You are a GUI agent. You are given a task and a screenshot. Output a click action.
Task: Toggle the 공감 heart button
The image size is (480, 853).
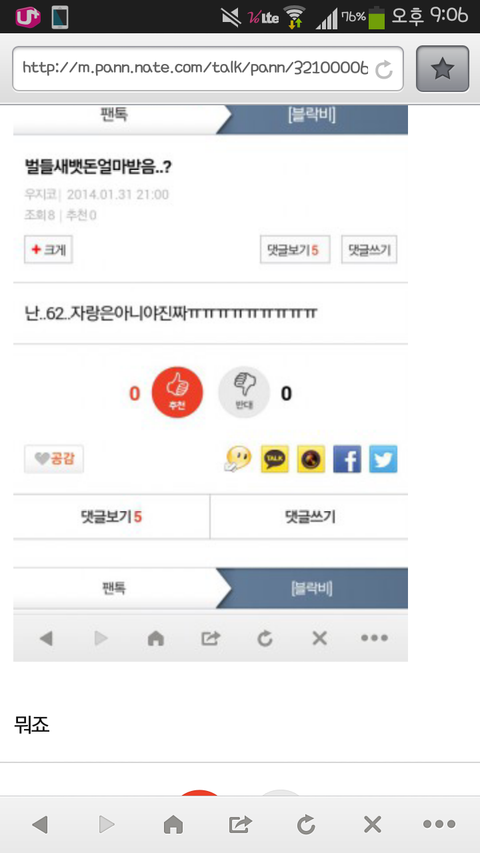[54, 459]
